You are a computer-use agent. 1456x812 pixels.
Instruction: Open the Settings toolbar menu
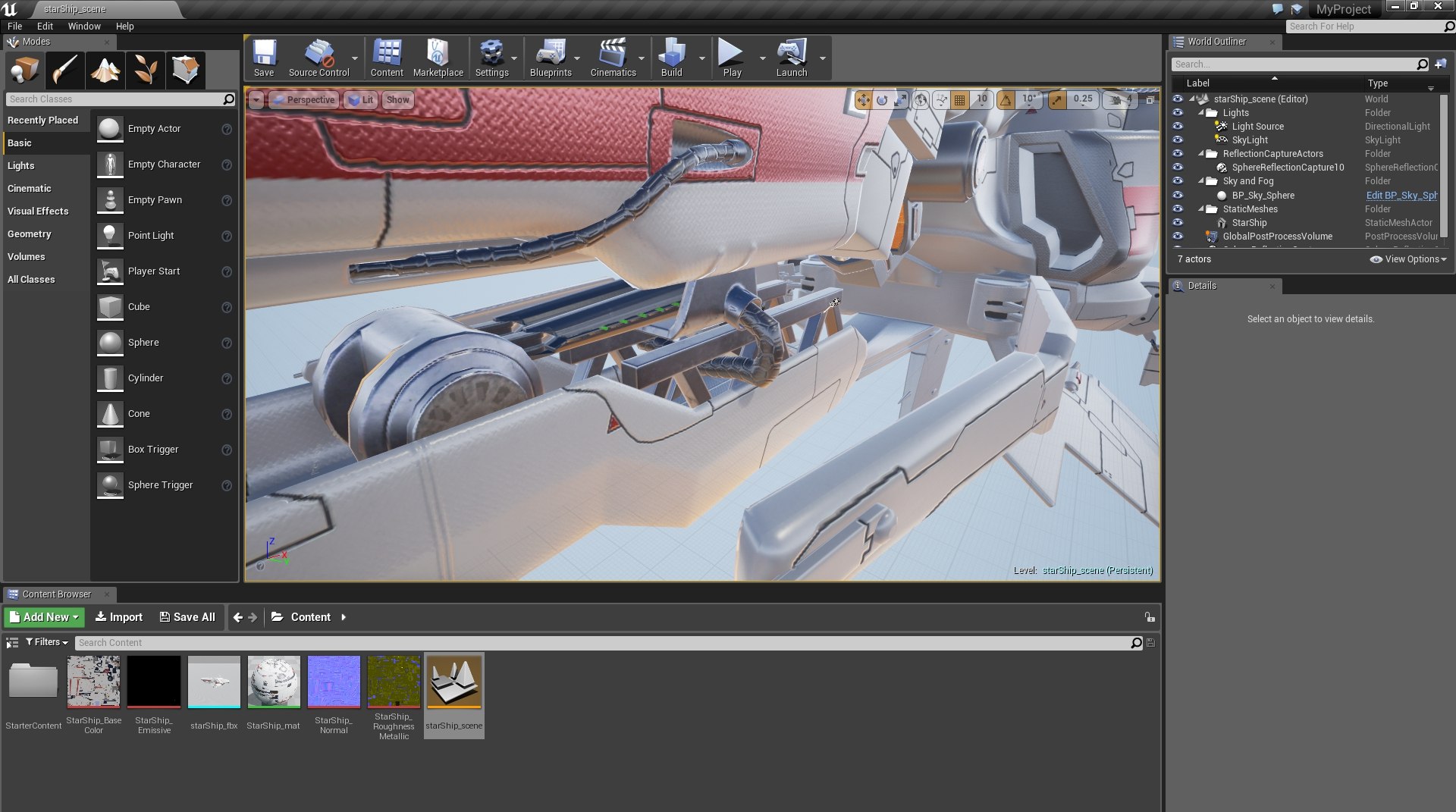(491, 58)
